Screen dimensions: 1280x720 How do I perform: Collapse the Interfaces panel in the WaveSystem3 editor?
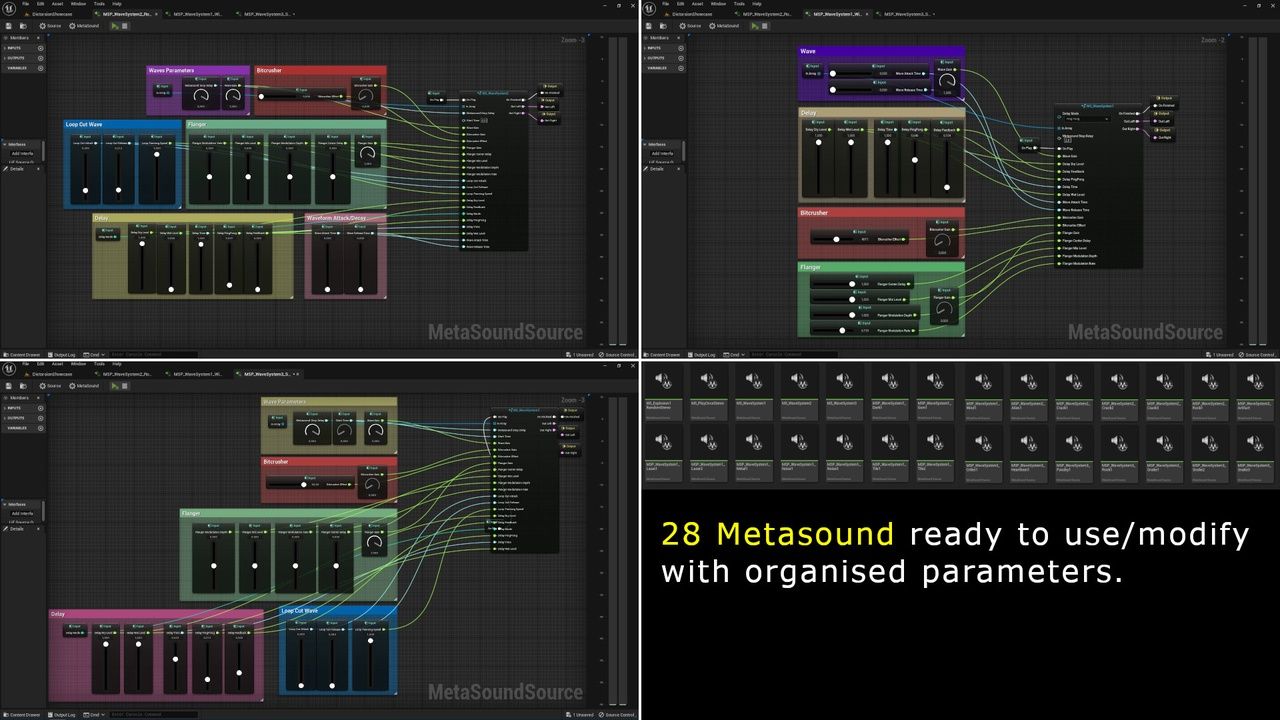4,505
